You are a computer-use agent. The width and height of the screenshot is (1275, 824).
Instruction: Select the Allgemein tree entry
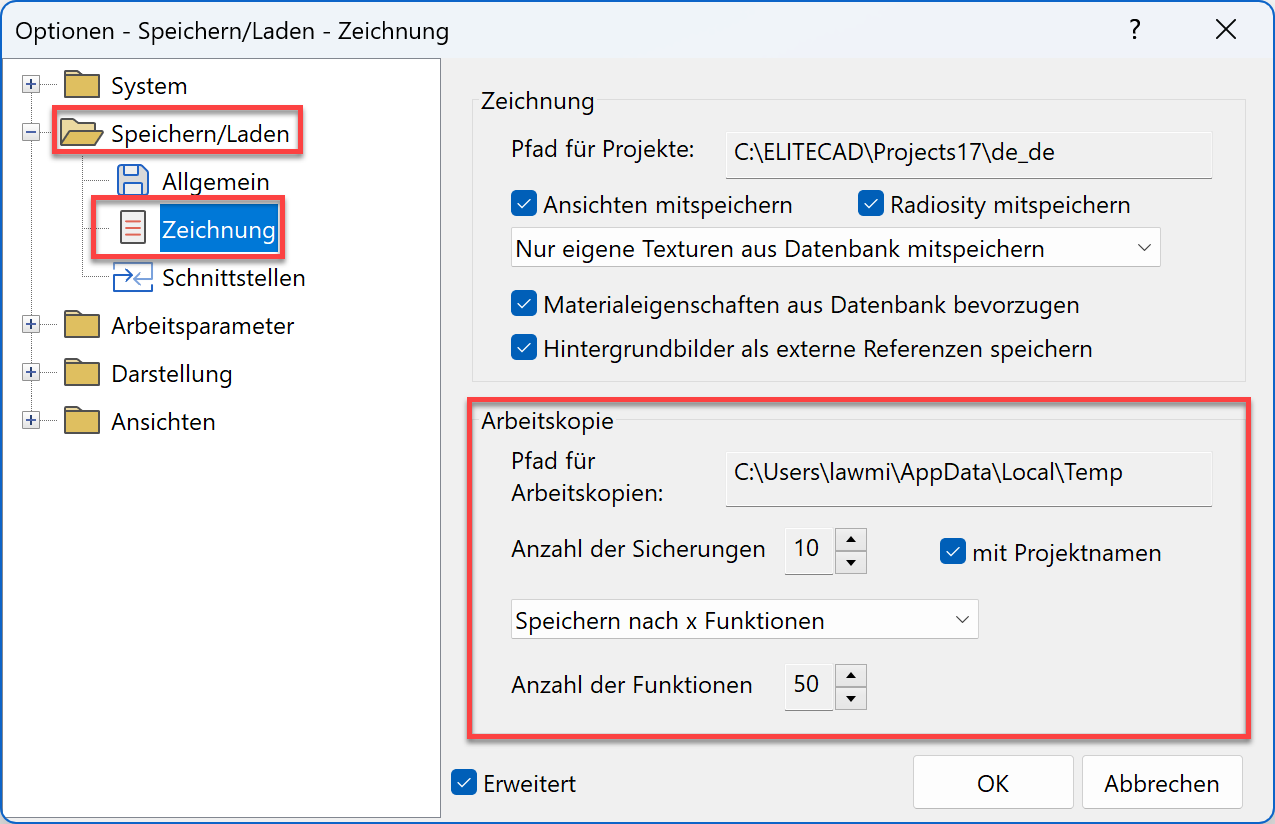tap(215, 181)
